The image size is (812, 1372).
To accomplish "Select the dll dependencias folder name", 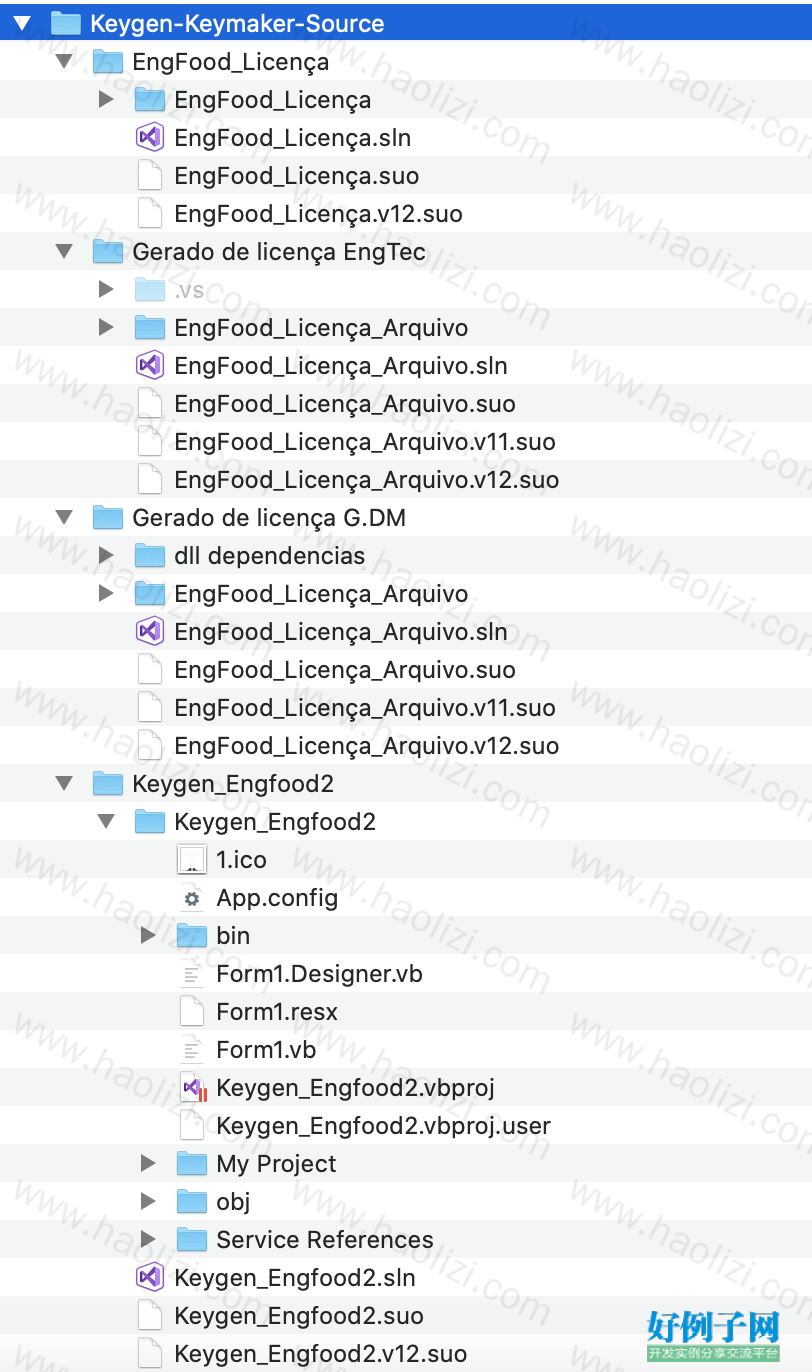I will [270, 556].
